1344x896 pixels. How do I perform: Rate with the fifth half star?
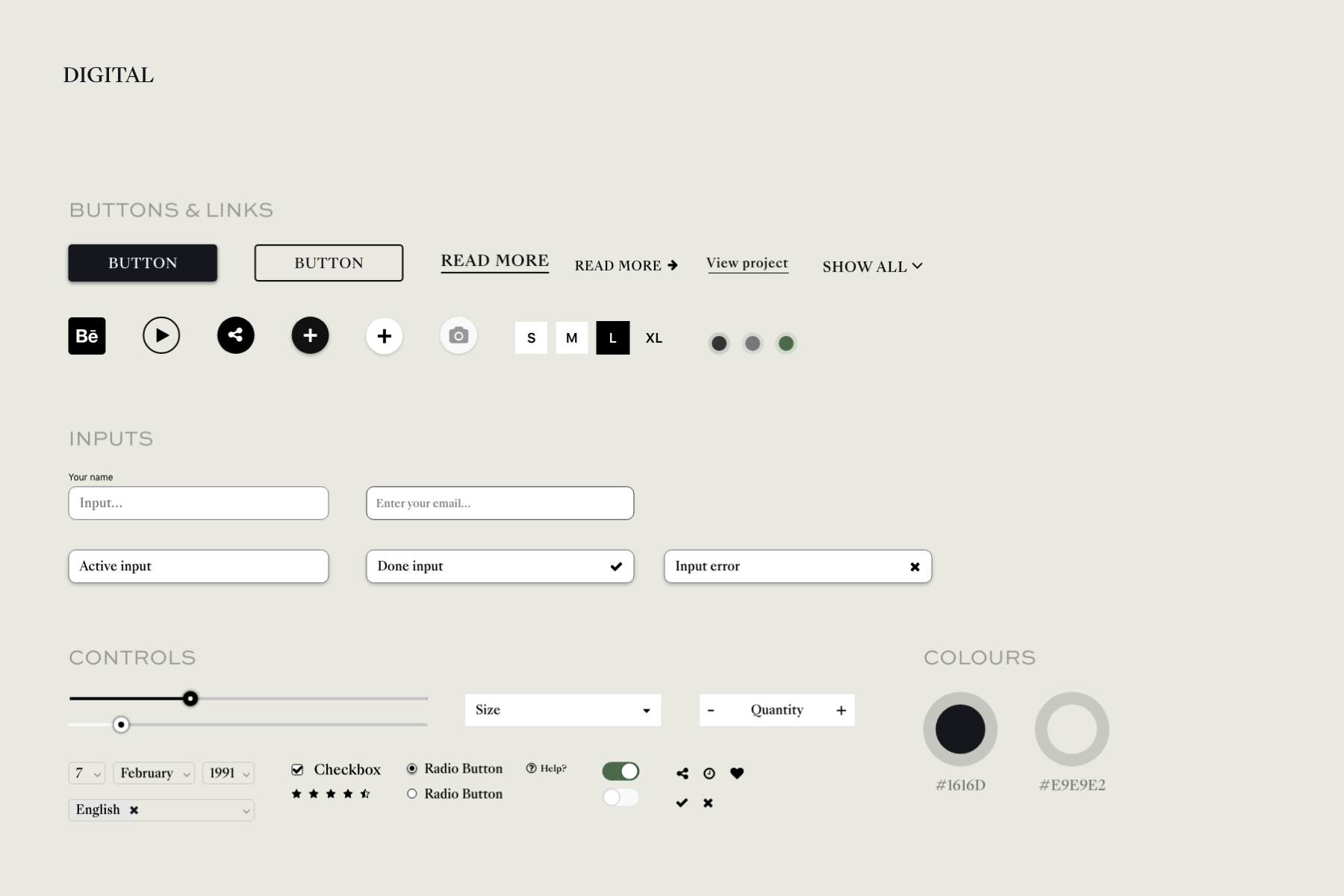click(365, 794)
